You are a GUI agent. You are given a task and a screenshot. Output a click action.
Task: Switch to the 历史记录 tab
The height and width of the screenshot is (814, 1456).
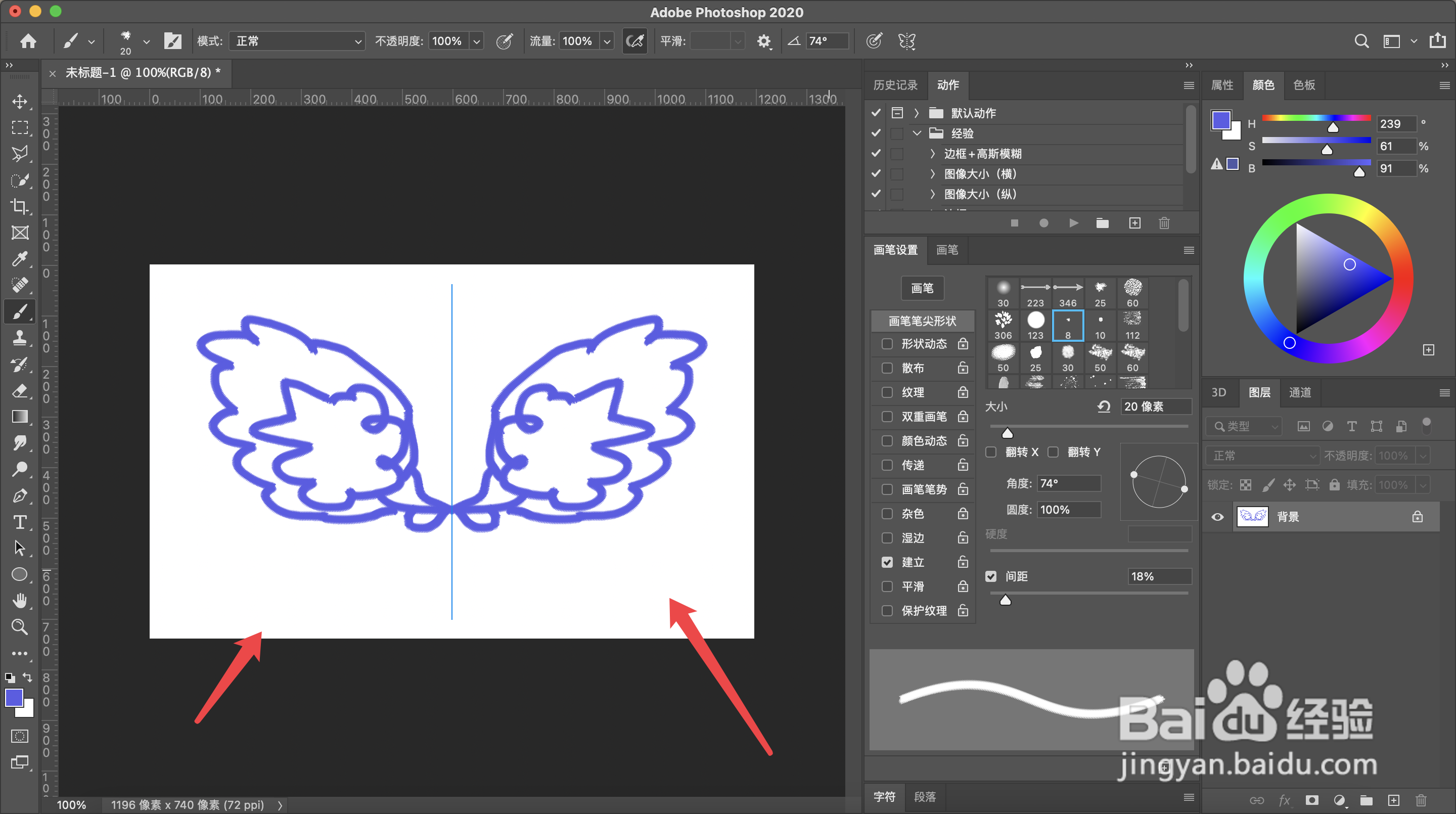(x=895, y=85)
